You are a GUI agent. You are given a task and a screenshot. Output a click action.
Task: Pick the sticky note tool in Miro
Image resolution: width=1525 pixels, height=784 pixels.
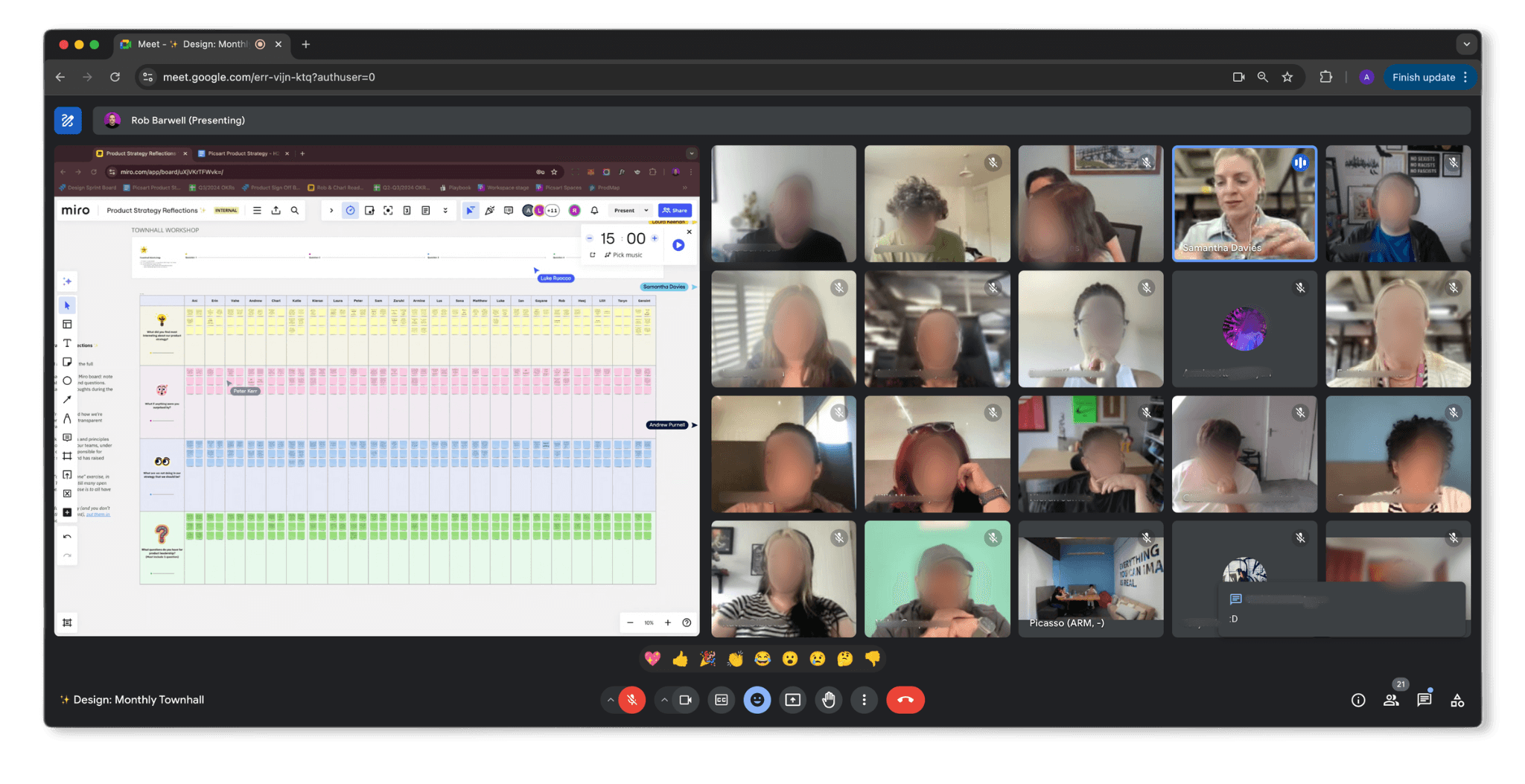pos(67,362)
